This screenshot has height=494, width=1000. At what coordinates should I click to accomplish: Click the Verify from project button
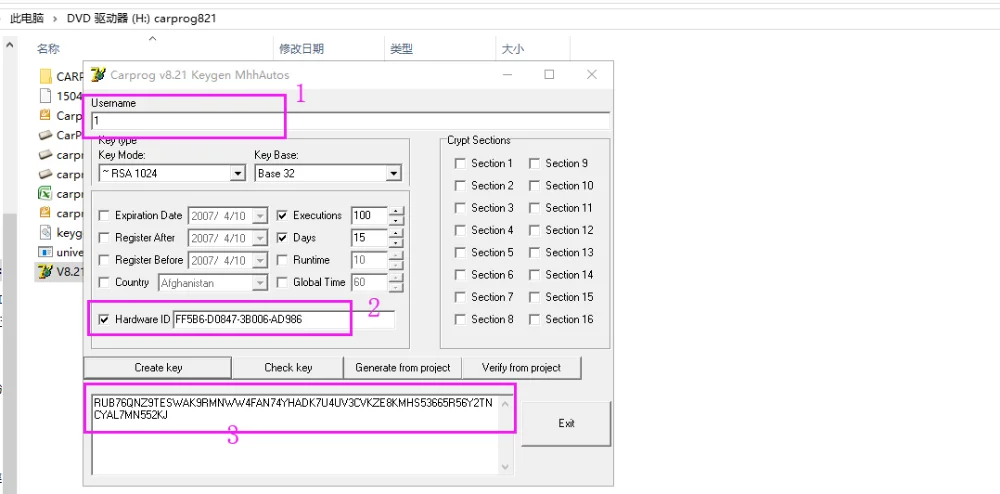(x=521, y=368)
